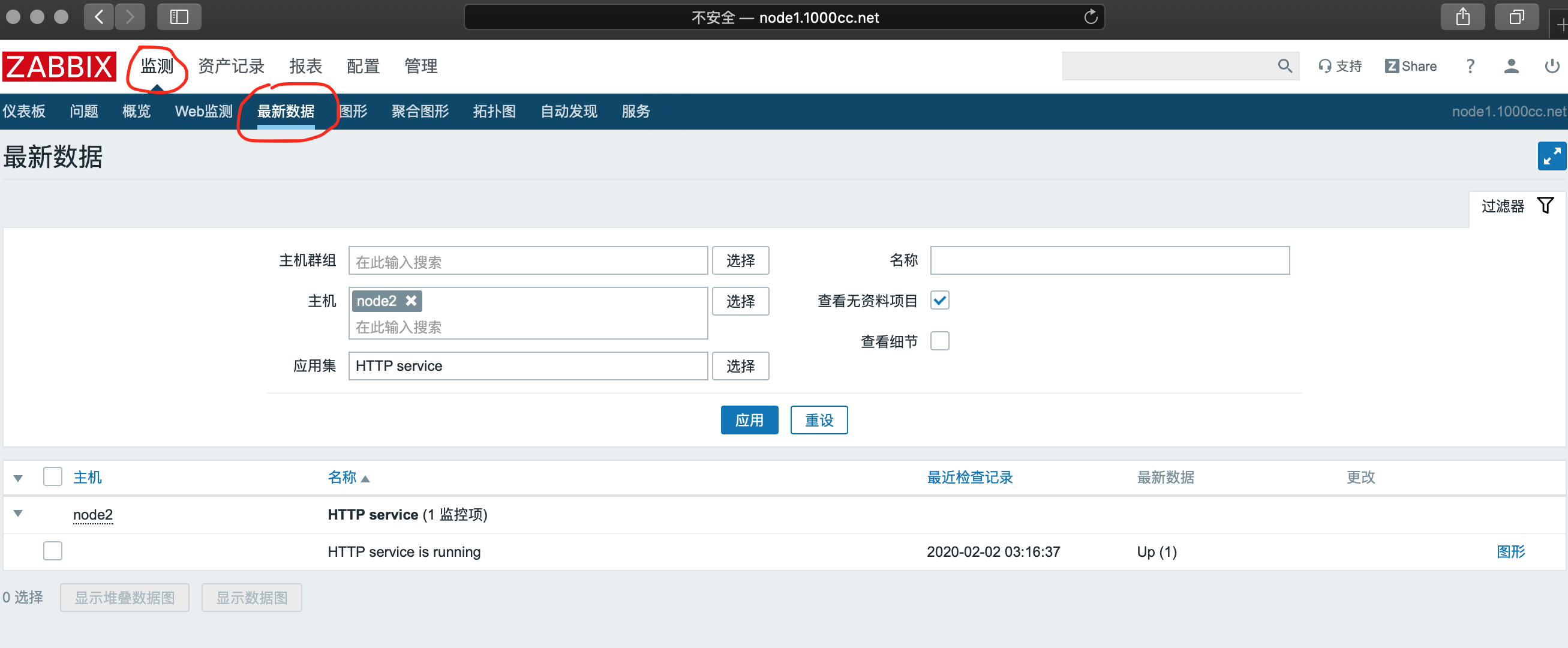The width and height of the screenshot is (1568, 648).
Task: Remove node2 tag from host field
Action: [411, 301]
